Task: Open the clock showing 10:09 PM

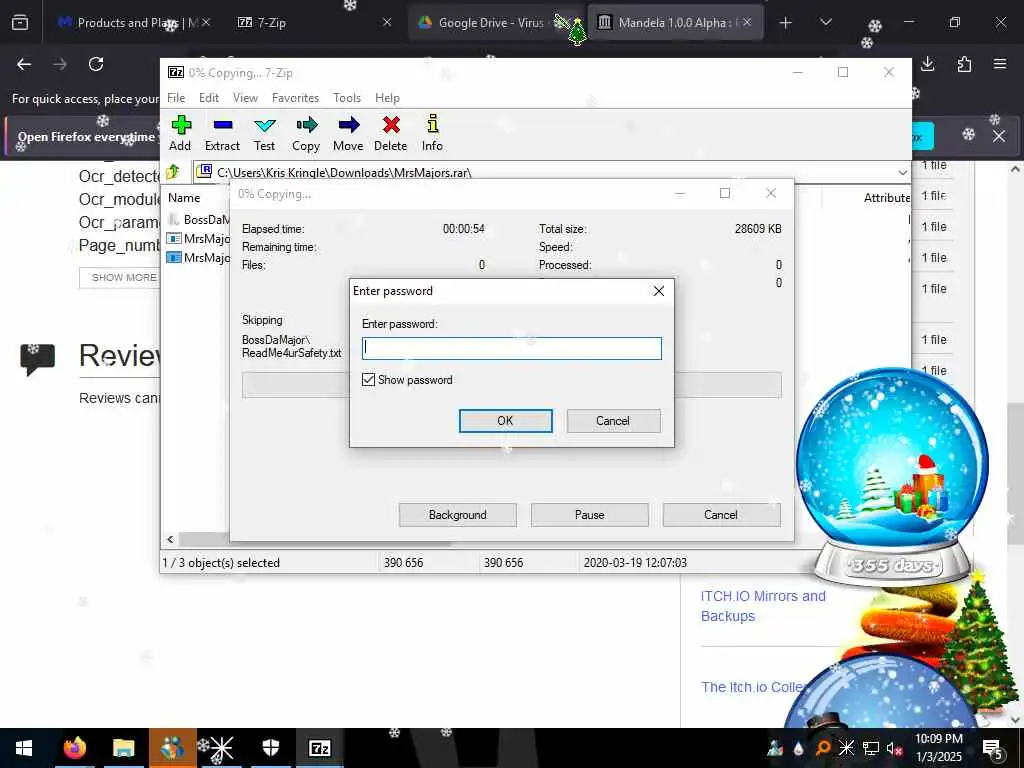Action: [938, 748]
